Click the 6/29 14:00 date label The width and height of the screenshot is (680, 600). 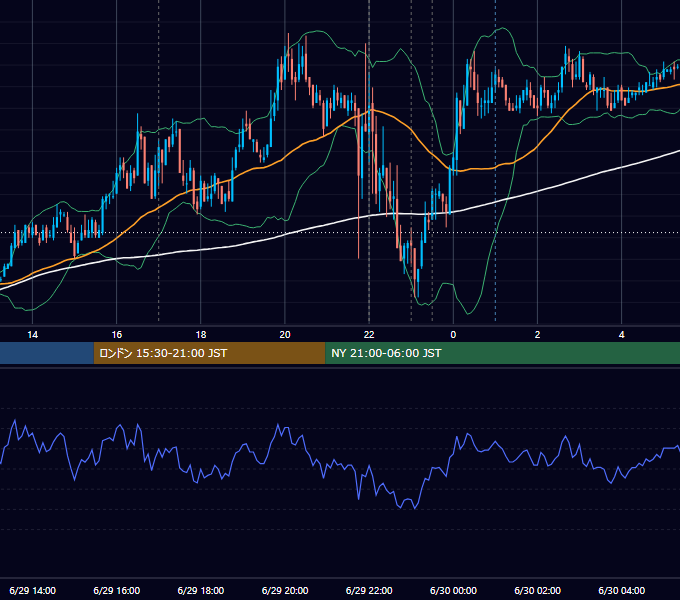point(33,590)
